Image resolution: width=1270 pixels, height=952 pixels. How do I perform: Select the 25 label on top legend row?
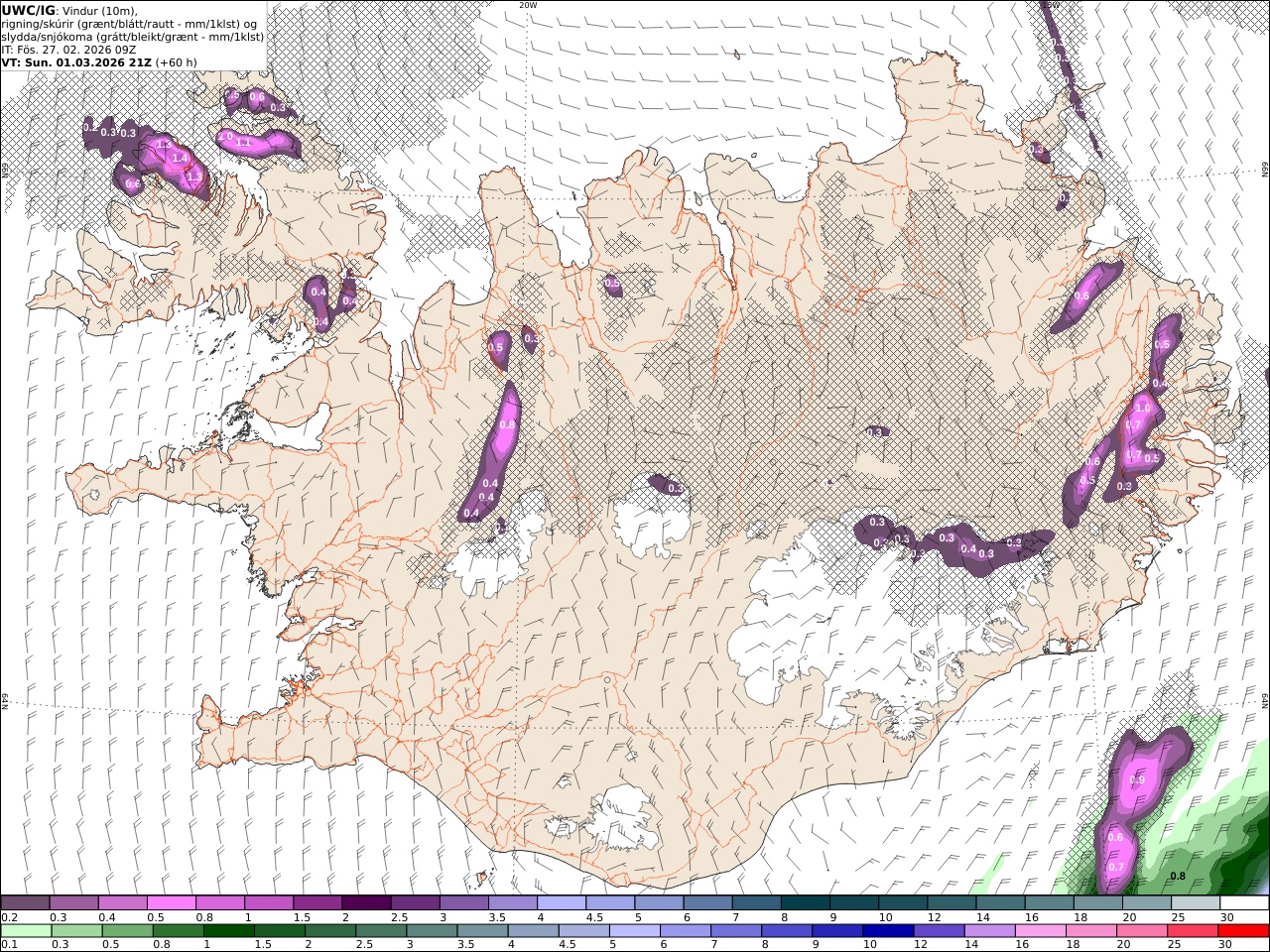(x=1178, y=917)
